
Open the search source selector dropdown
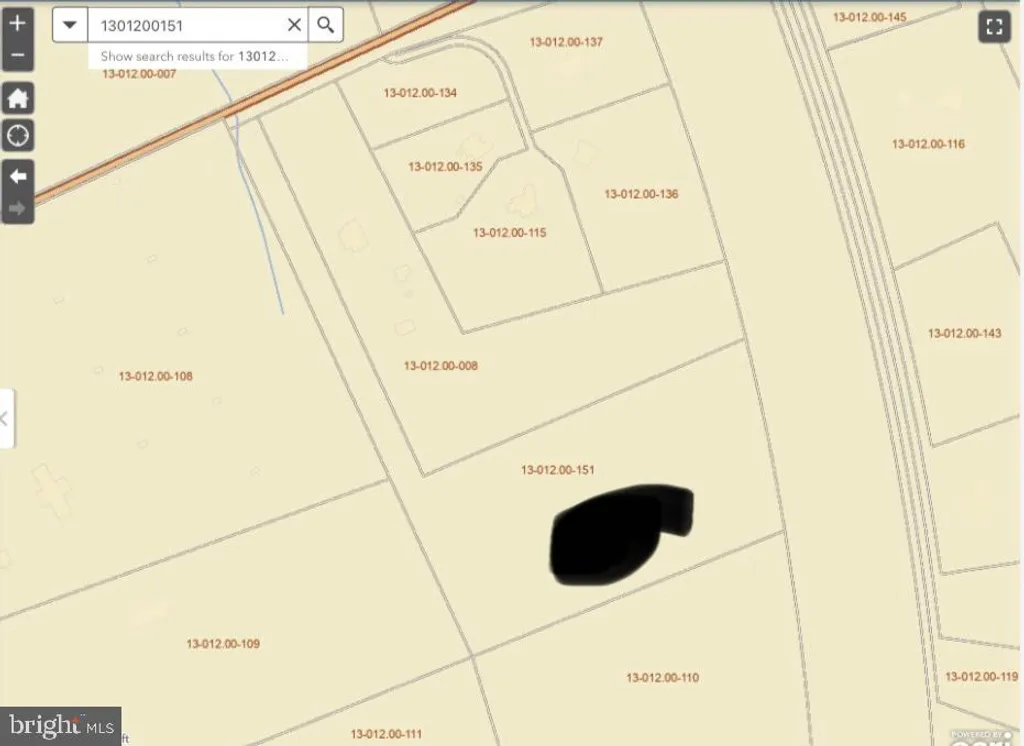[69, 24]
